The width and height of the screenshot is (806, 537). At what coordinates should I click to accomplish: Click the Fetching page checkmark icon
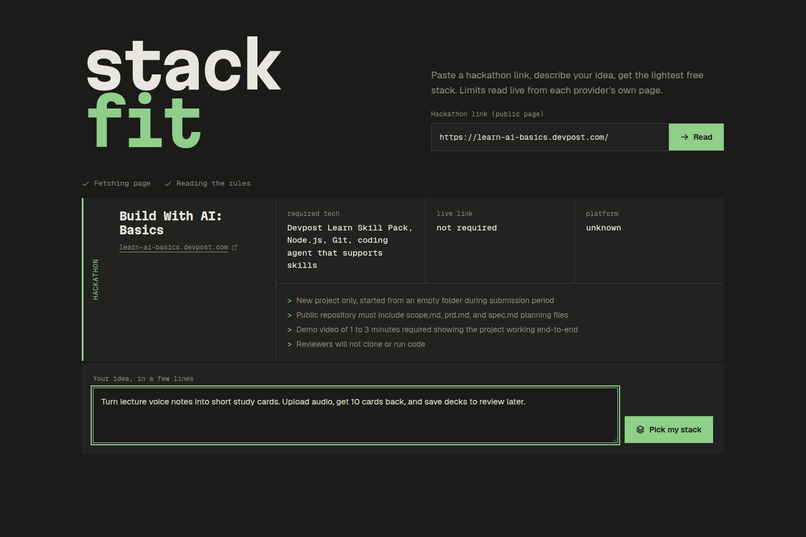(86, 183)
